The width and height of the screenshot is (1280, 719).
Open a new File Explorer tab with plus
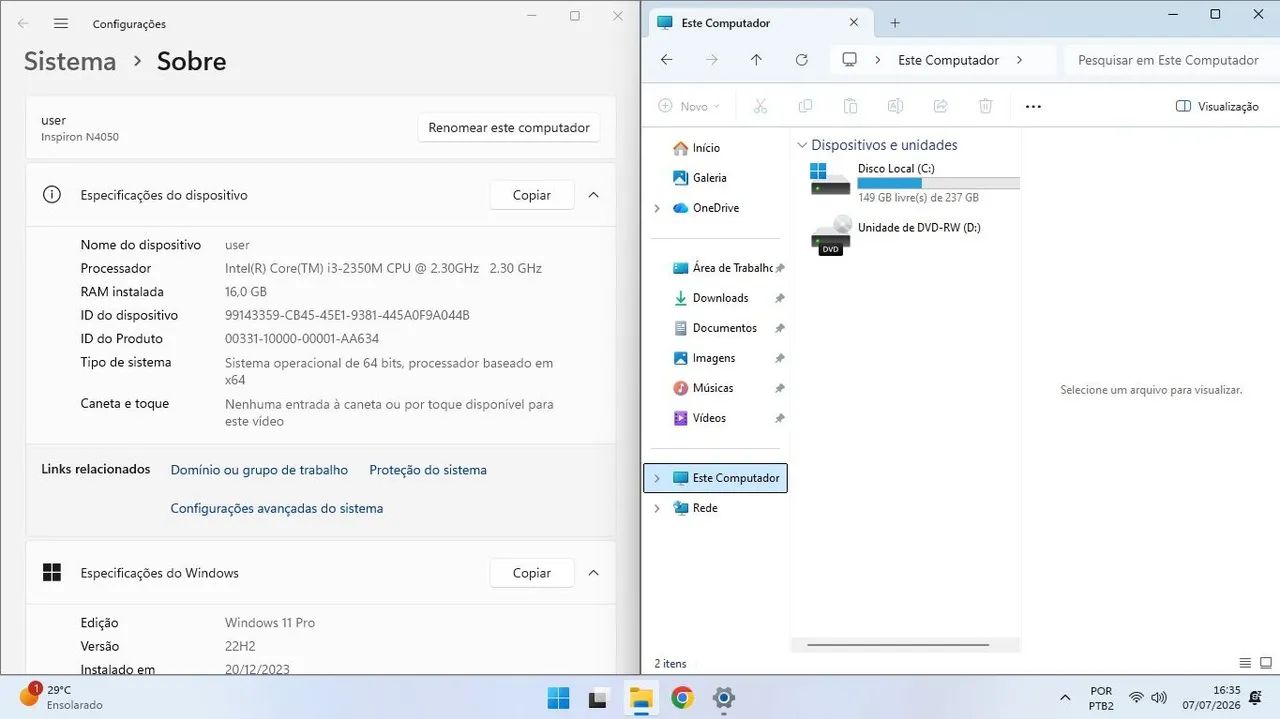[895, 23]
